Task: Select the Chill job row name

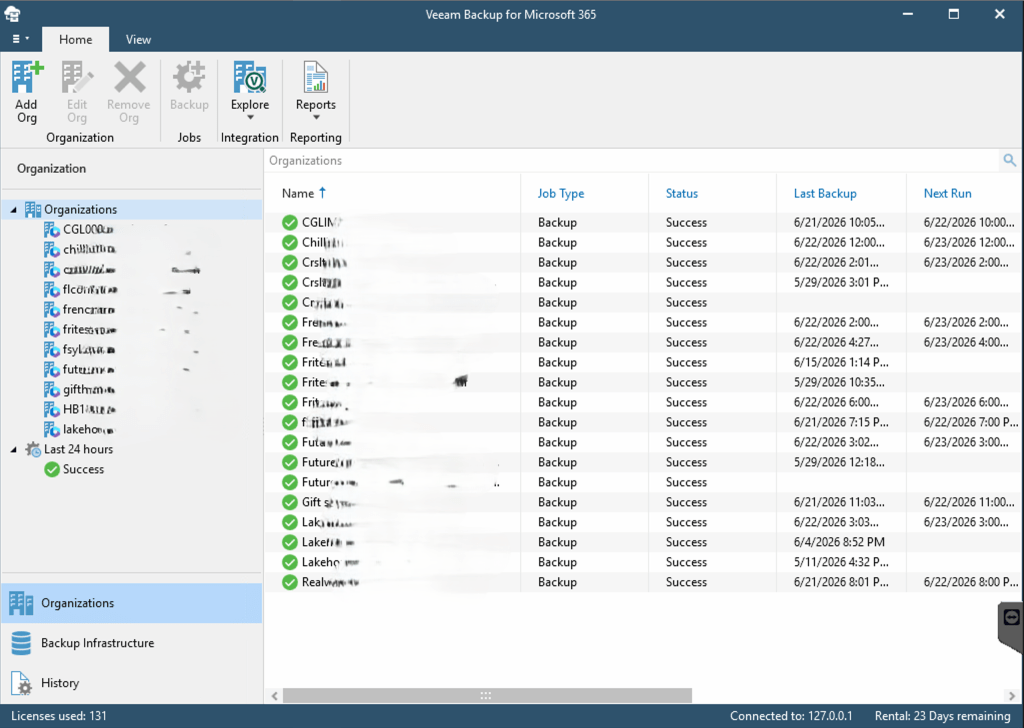Action: pos(323,243)
